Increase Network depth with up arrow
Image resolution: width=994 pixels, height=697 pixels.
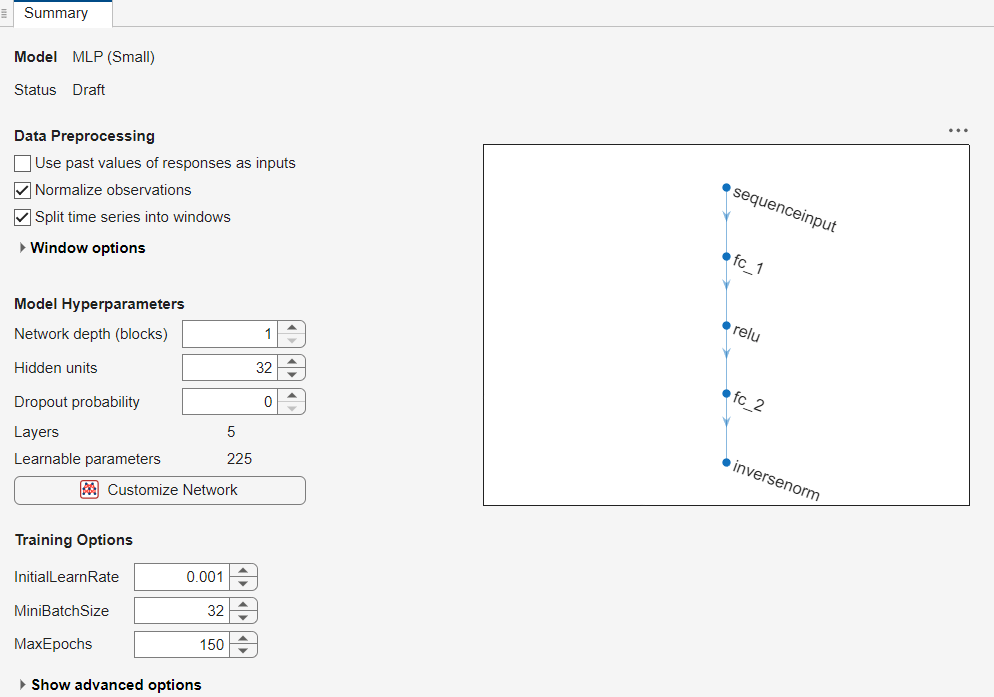point(291,328)
